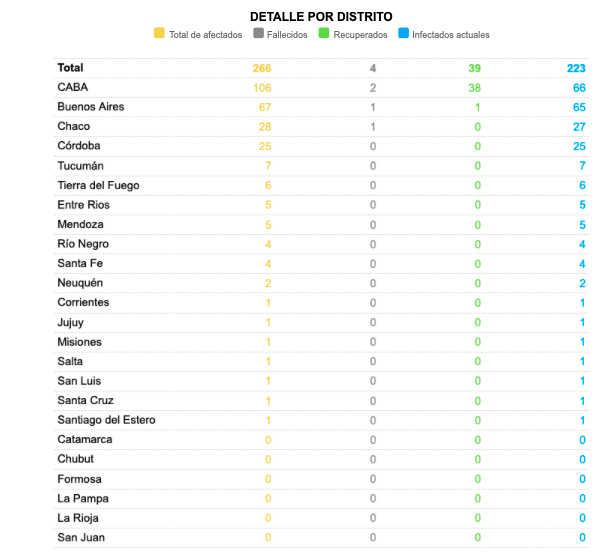This screenshot has height=559, width=612.
Task: Click the DETALLE POR DISTRITO title
Action: click(x=321, y=16)
